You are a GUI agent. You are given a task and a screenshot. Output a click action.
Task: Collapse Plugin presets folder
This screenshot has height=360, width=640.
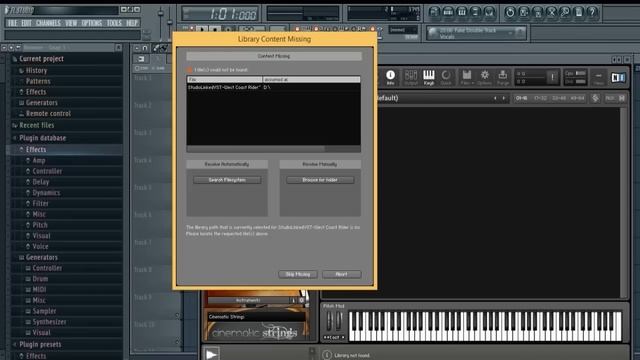(40, 344)
